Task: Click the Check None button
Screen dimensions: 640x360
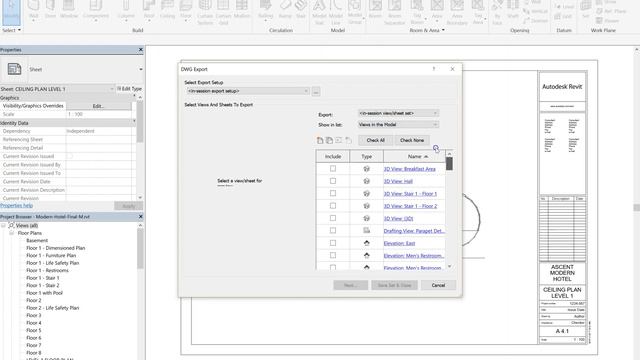Action: point(412,140)
